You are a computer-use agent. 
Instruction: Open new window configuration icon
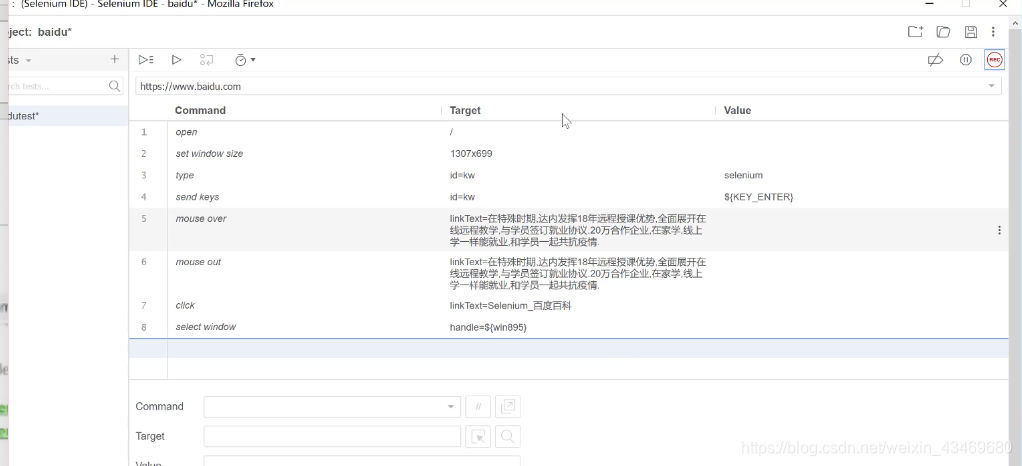point(508,407)
